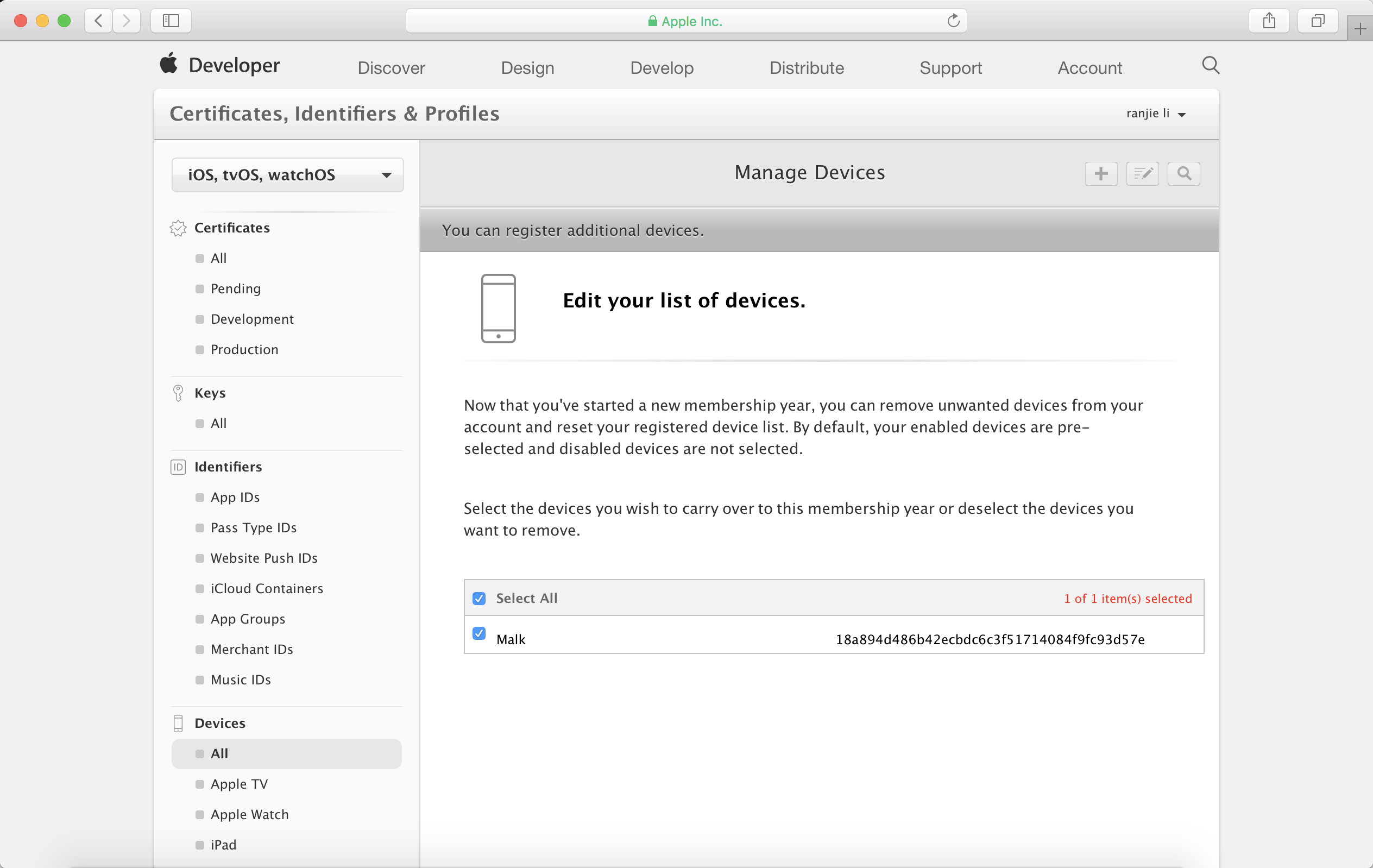Show all tabs overview icon
The width and height of the screenshot is (1373, 868).
(1317, 21)
